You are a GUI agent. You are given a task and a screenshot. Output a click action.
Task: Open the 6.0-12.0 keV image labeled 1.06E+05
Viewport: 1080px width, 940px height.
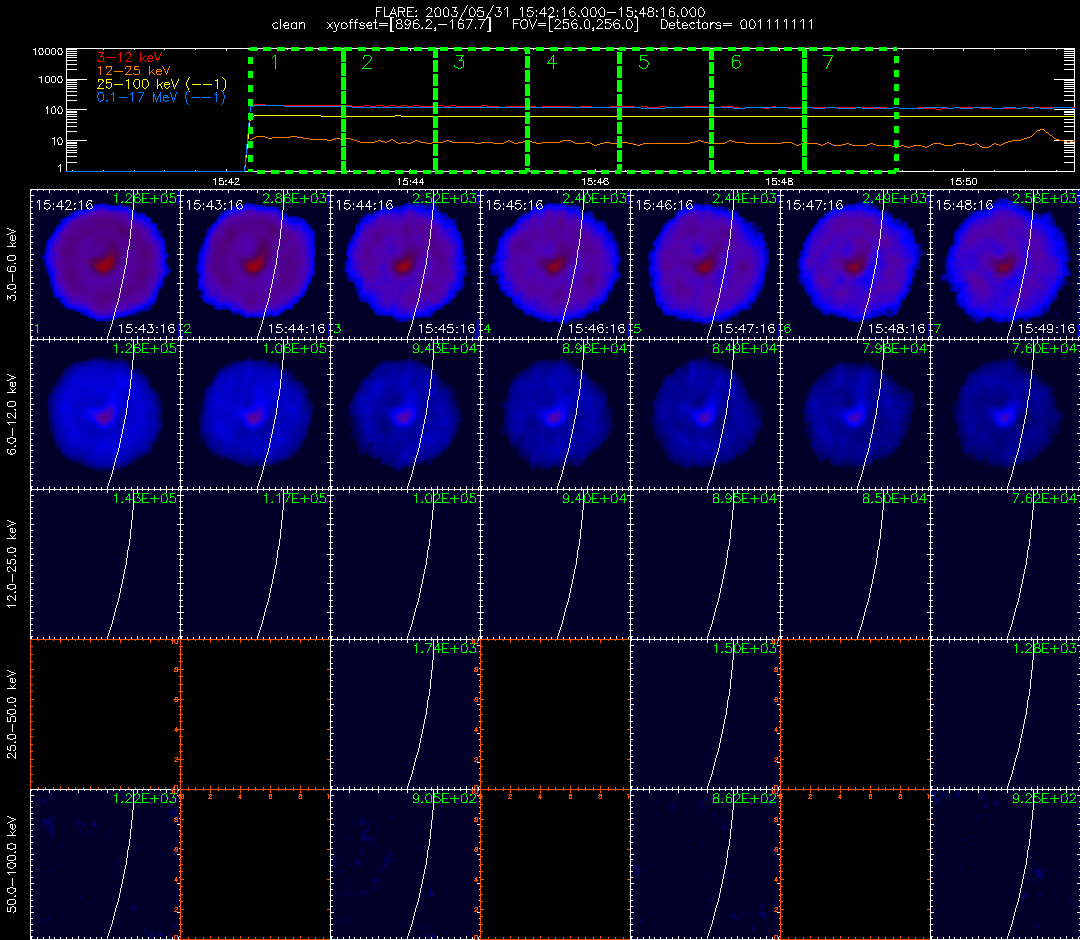click(256, 415)
